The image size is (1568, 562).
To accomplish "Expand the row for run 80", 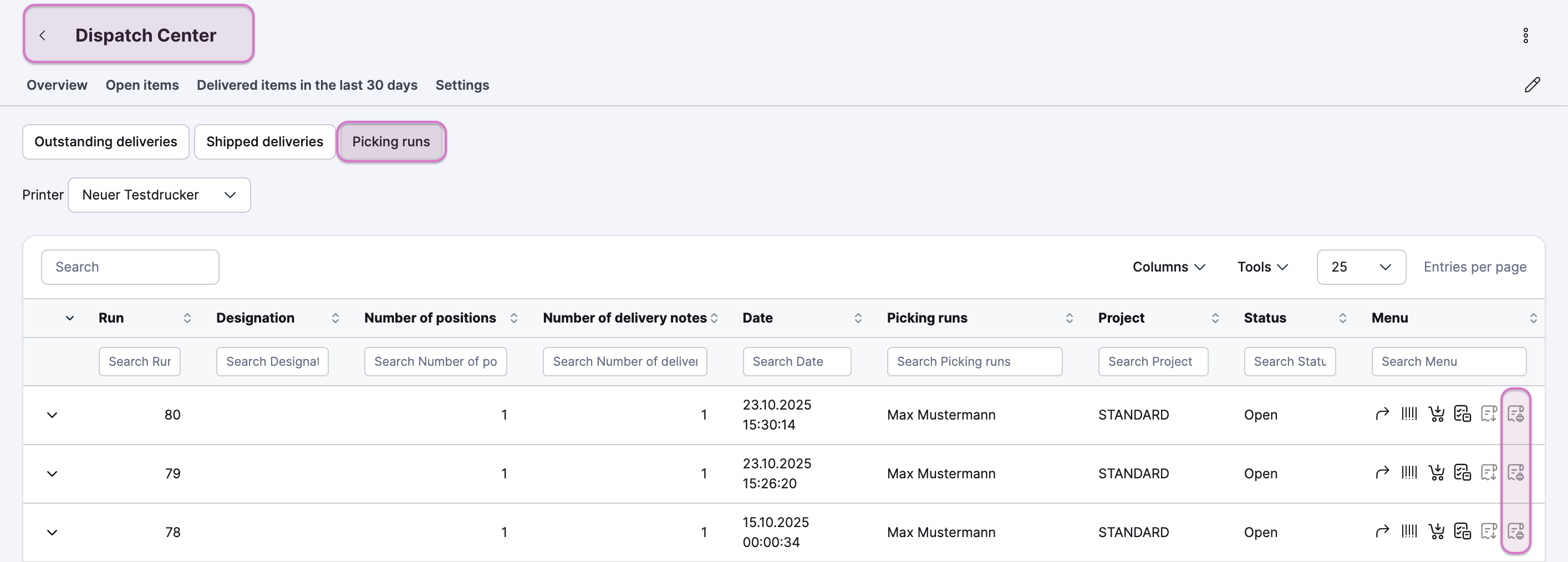I will click(x=52, y=416).
